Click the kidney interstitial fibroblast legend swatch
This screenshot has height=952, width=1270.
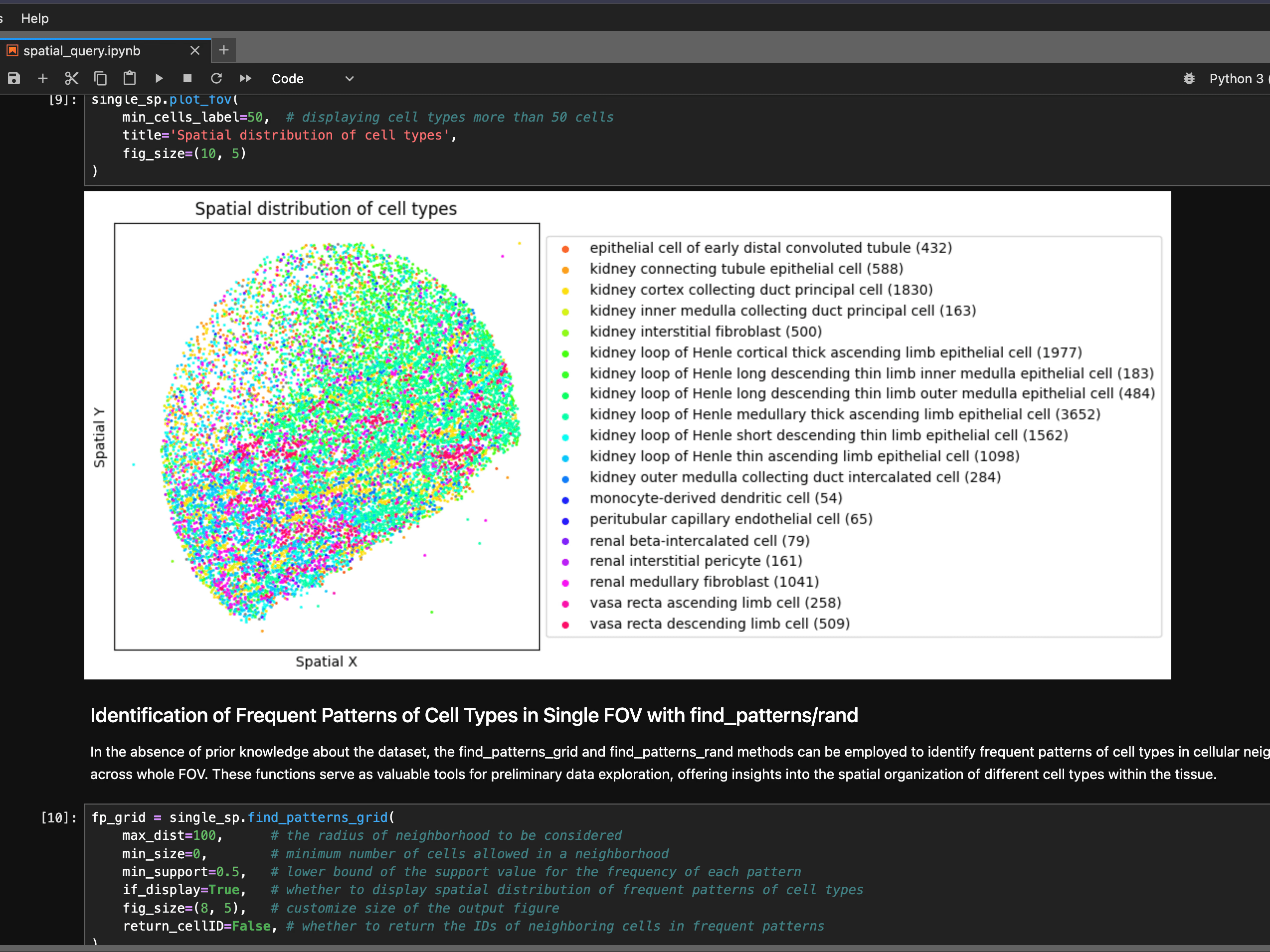point(565,333)
